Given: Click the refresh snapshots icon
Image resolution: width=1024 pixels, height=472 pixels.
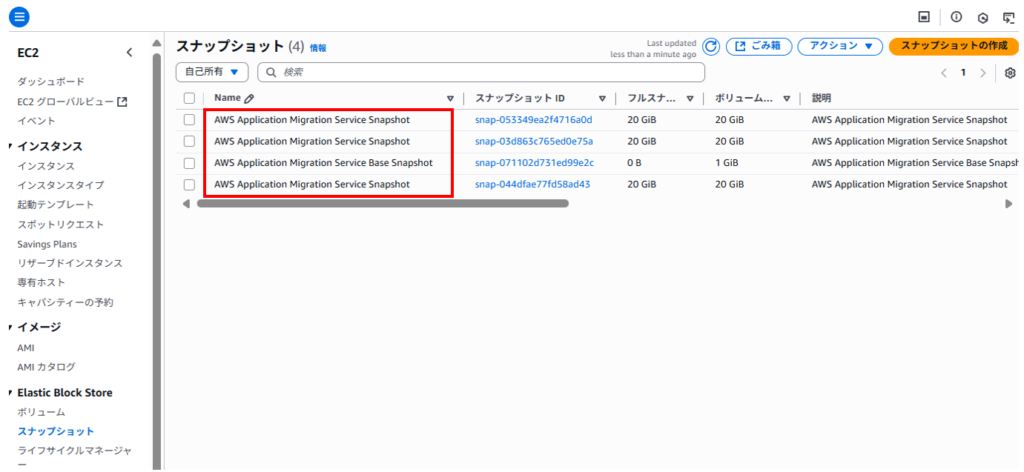Looking at the screenshot, I should tap(711, 46).
